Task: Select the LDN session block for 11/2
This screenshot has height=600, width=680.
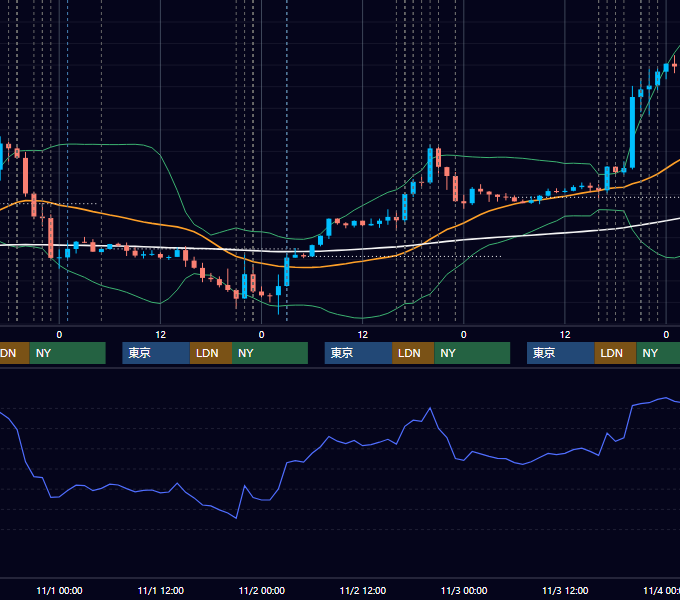Action: (413, 353)
